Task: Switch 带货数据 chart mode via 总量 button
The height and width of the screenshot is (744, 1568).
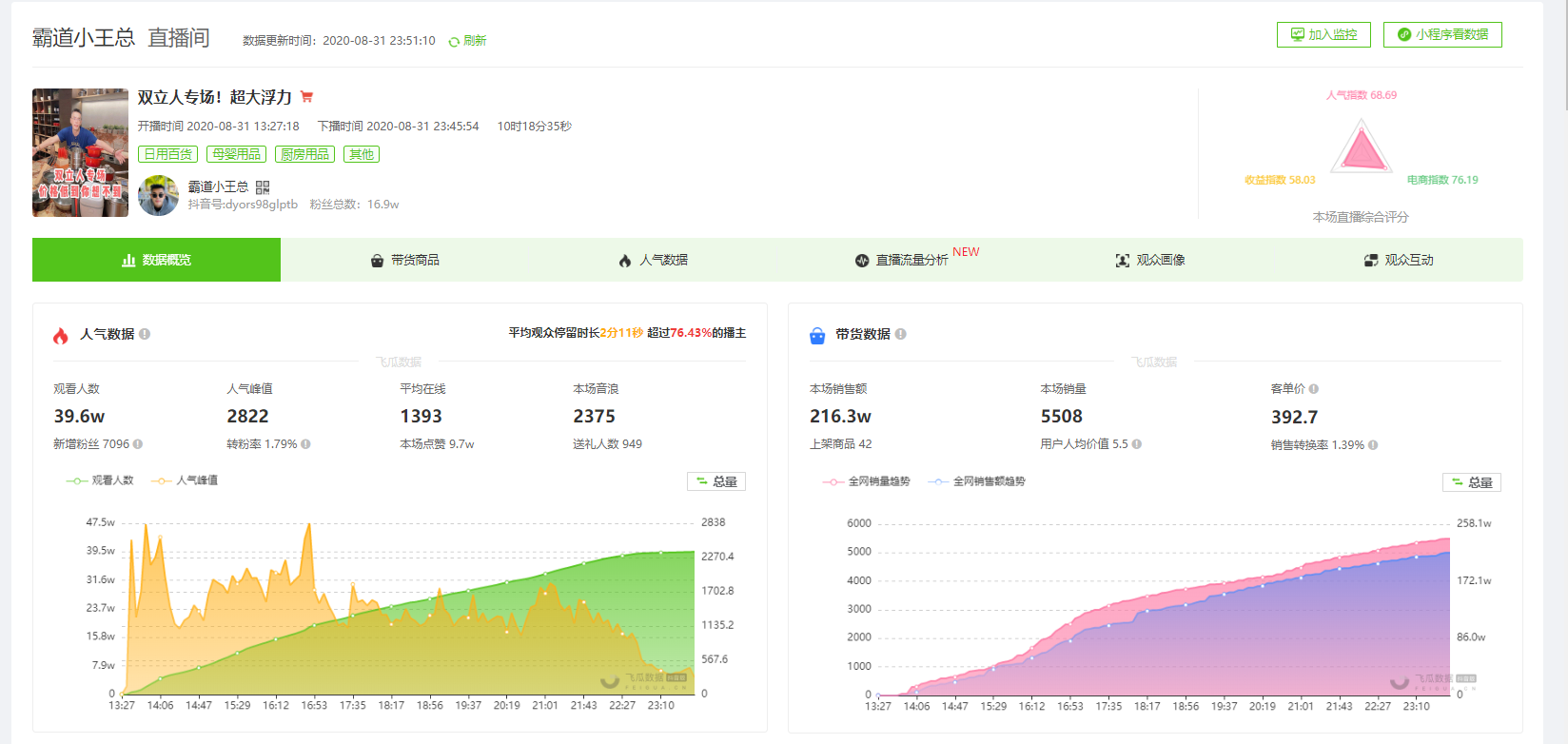Action: tap(1472, 482)
